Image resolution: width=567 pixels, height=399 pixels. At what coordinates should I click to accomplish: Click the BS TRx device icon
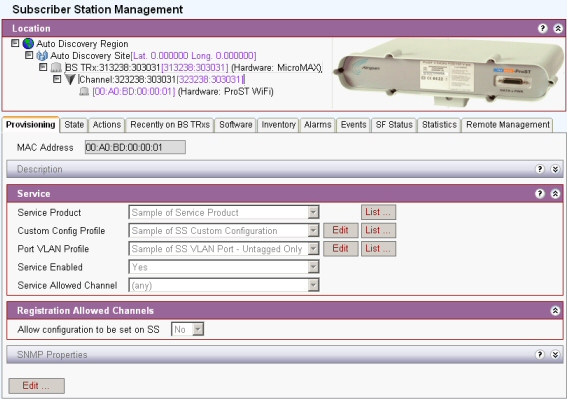coord(56,68)
